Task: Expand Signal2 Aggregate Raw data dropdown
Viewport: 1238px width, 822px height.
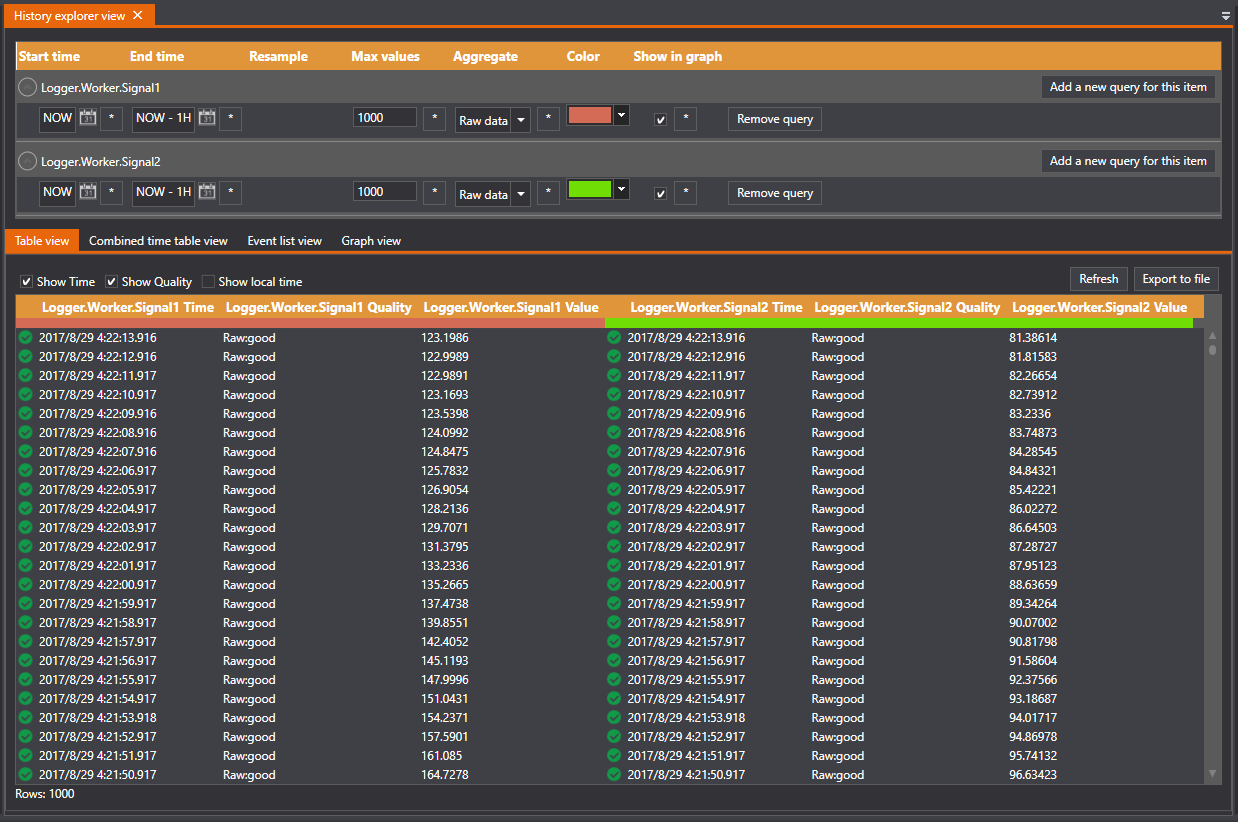Action: 521,194
